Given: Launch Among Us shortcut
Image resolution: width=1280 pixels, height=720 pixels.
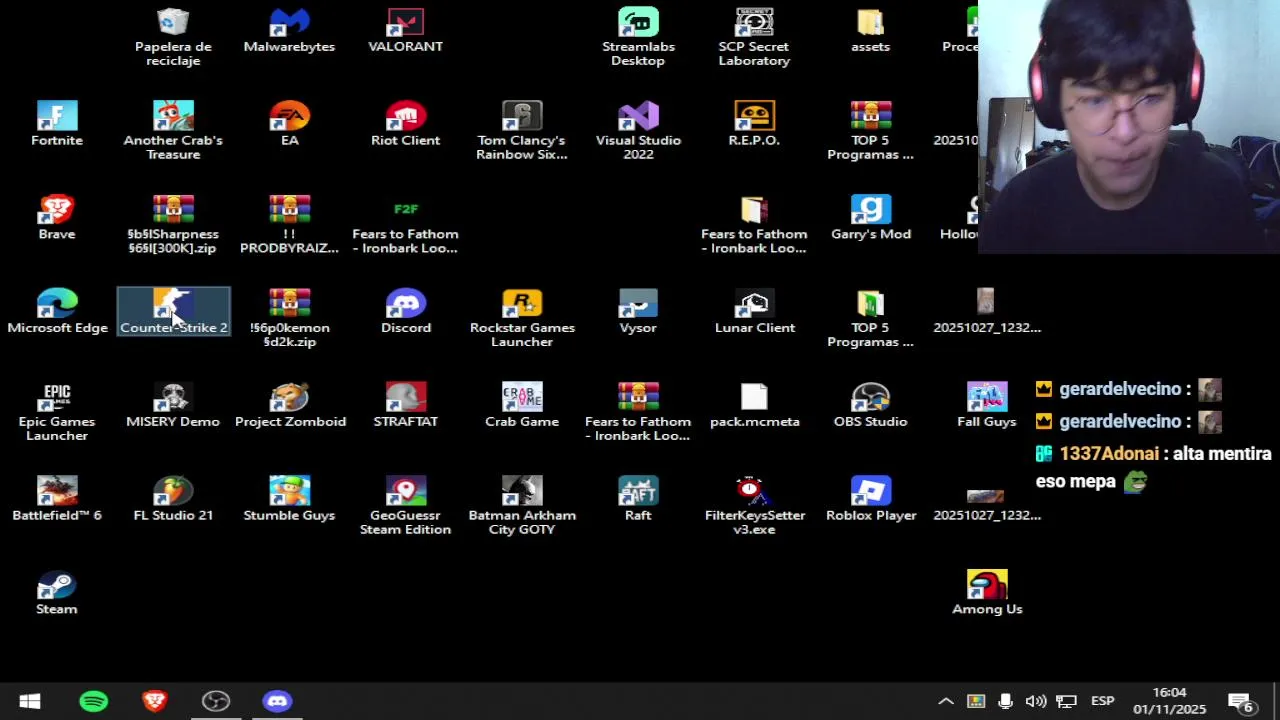Looking at the screenshot, I should coord(987,594).
